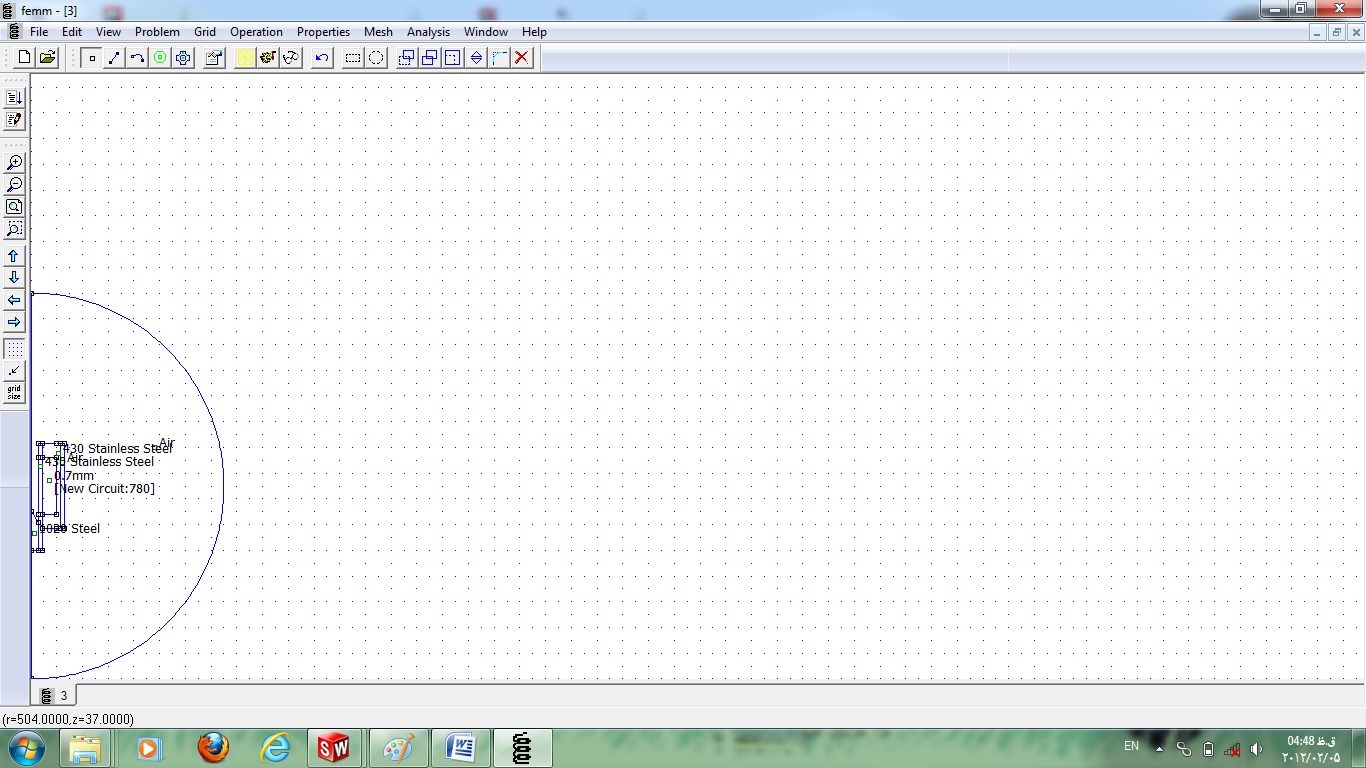This screenshot has height=768, width=1366.
Task: Expand the Problem menu
Action: point(157,32)
